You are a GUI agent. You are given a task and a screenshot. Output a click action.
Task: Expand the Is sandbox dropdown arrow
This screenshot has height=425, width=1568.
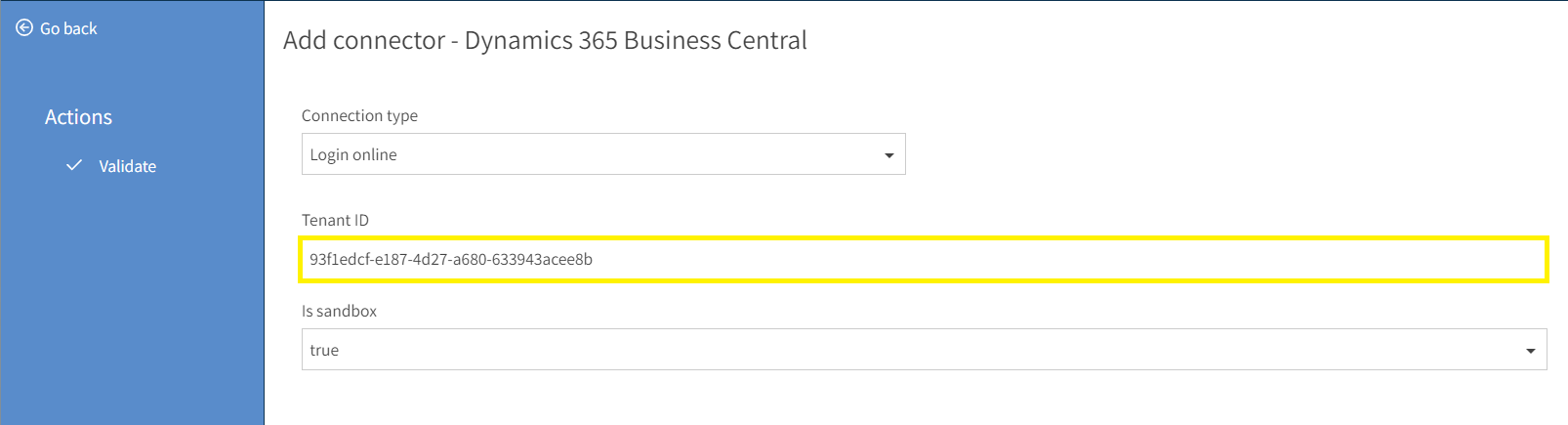[1530, 351]
